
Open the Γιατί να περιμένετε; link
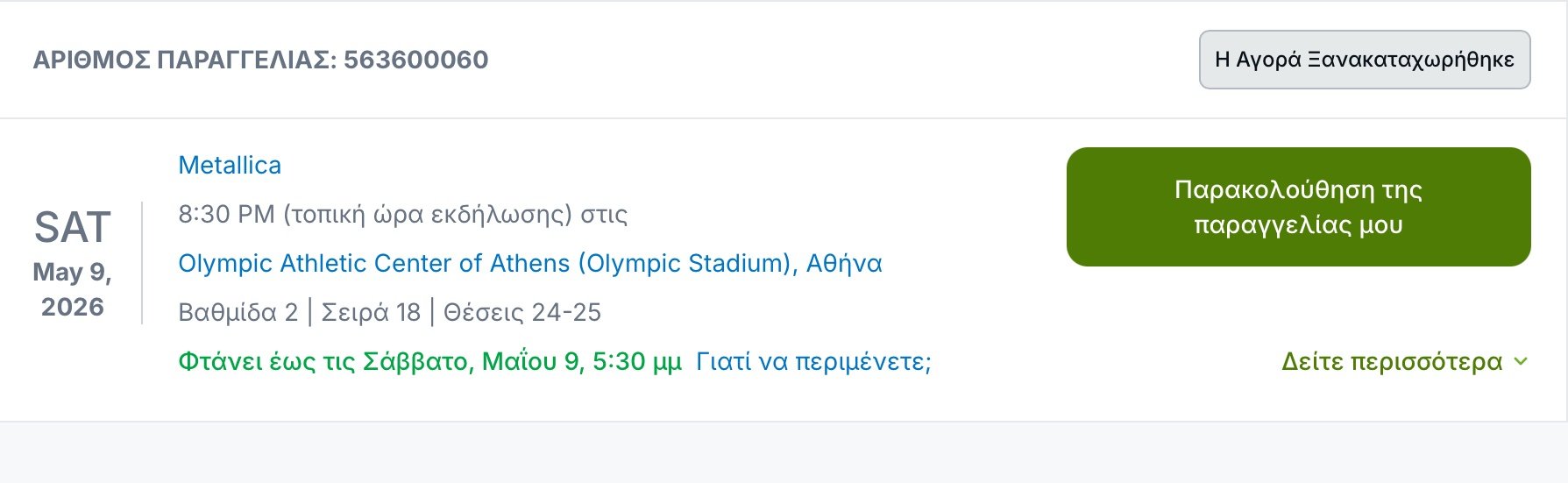tap(813, 361)
